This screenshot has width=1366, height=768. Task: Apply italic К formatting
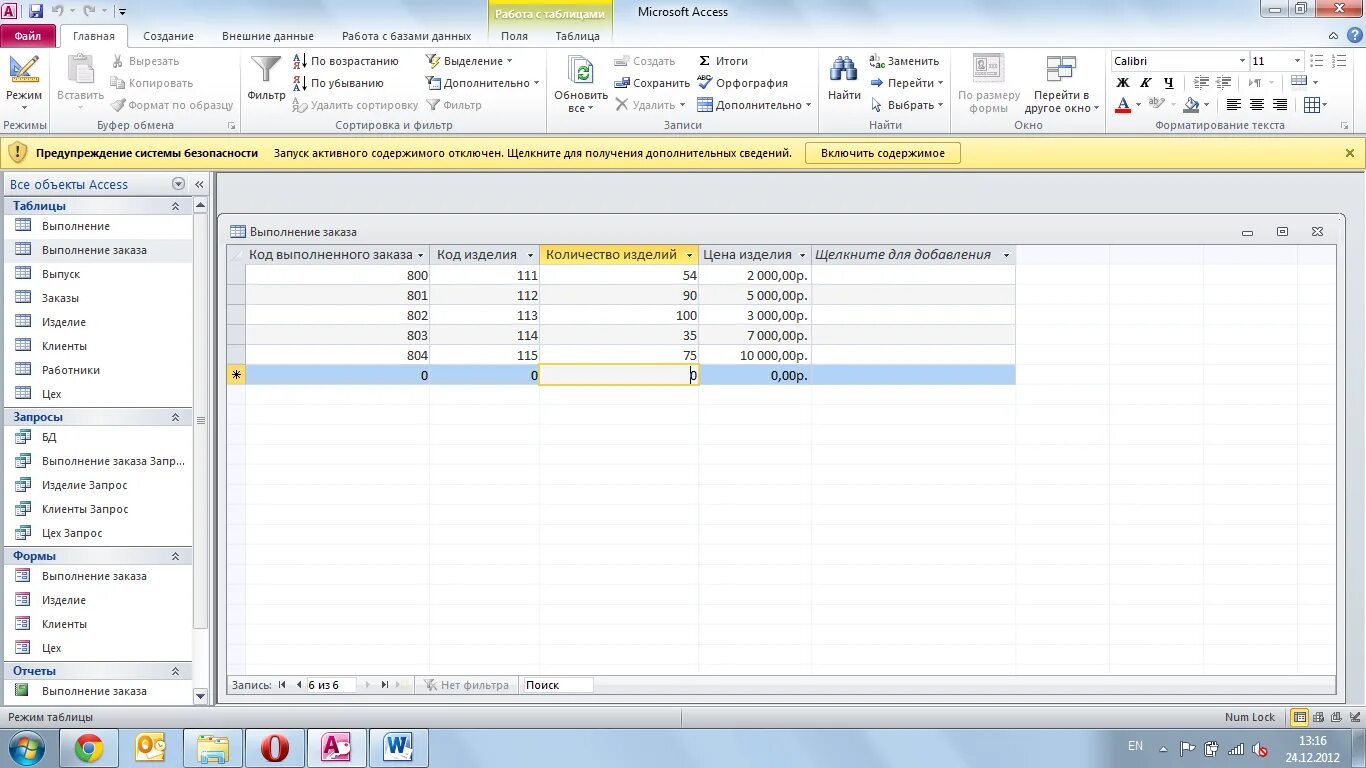(1145, 83)
